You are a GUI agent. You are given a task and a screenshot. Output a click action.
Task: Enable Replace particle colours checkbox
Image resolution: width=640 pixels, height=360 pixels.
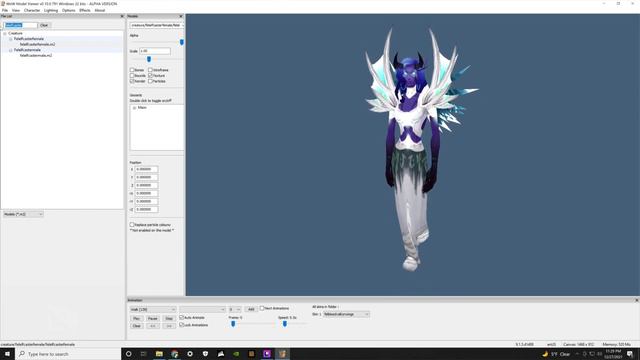click(132, 225)
